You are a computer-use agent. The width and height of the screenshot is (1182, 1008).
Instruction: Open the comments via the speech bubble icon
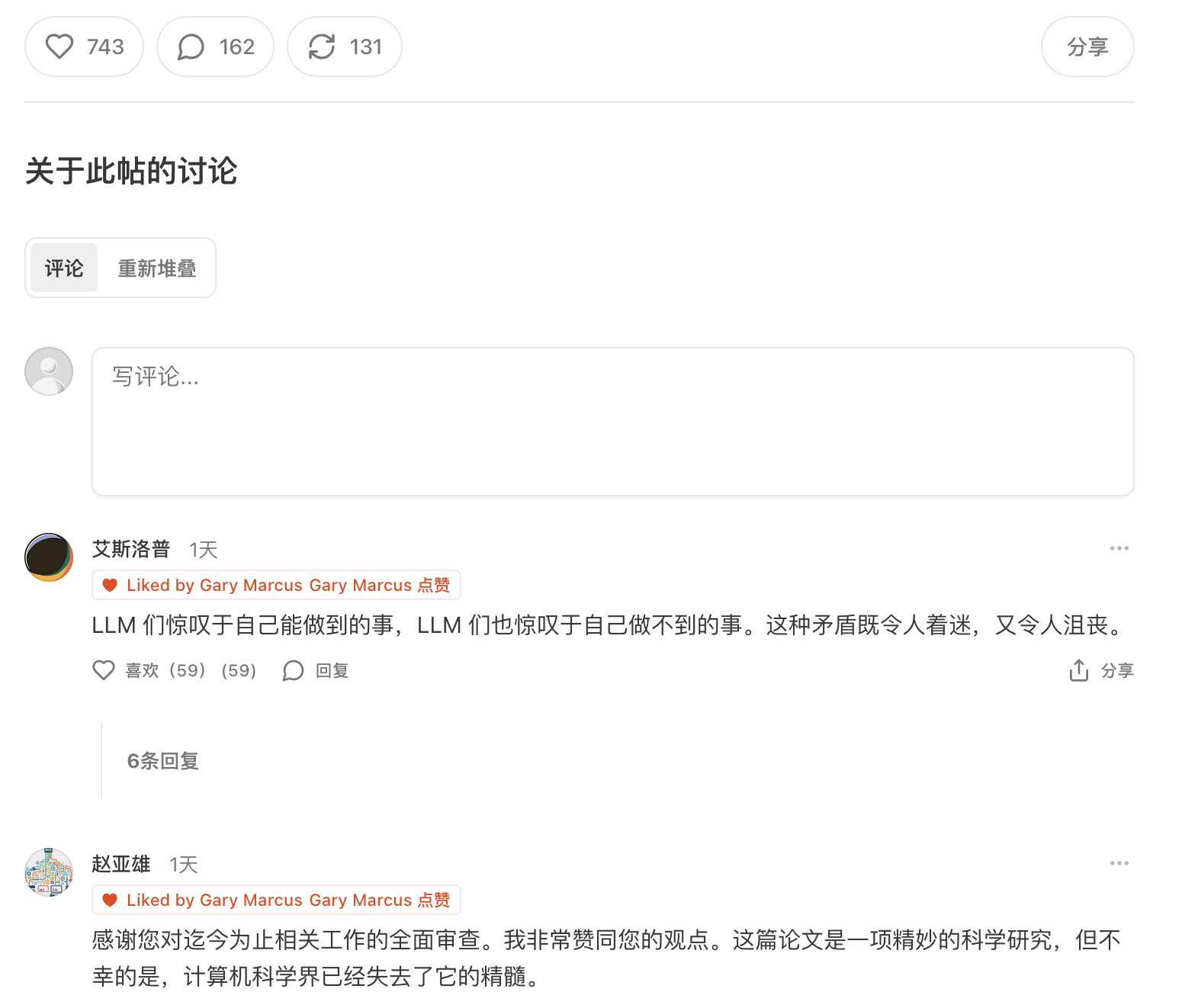coord(190,47)
